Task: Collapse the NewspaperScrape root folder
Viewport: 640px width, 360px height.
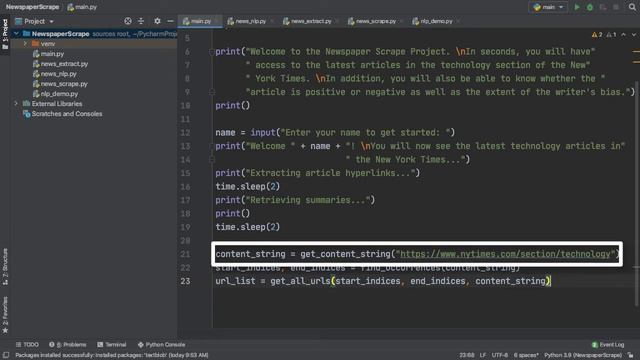Action: [x=16, y=33]
